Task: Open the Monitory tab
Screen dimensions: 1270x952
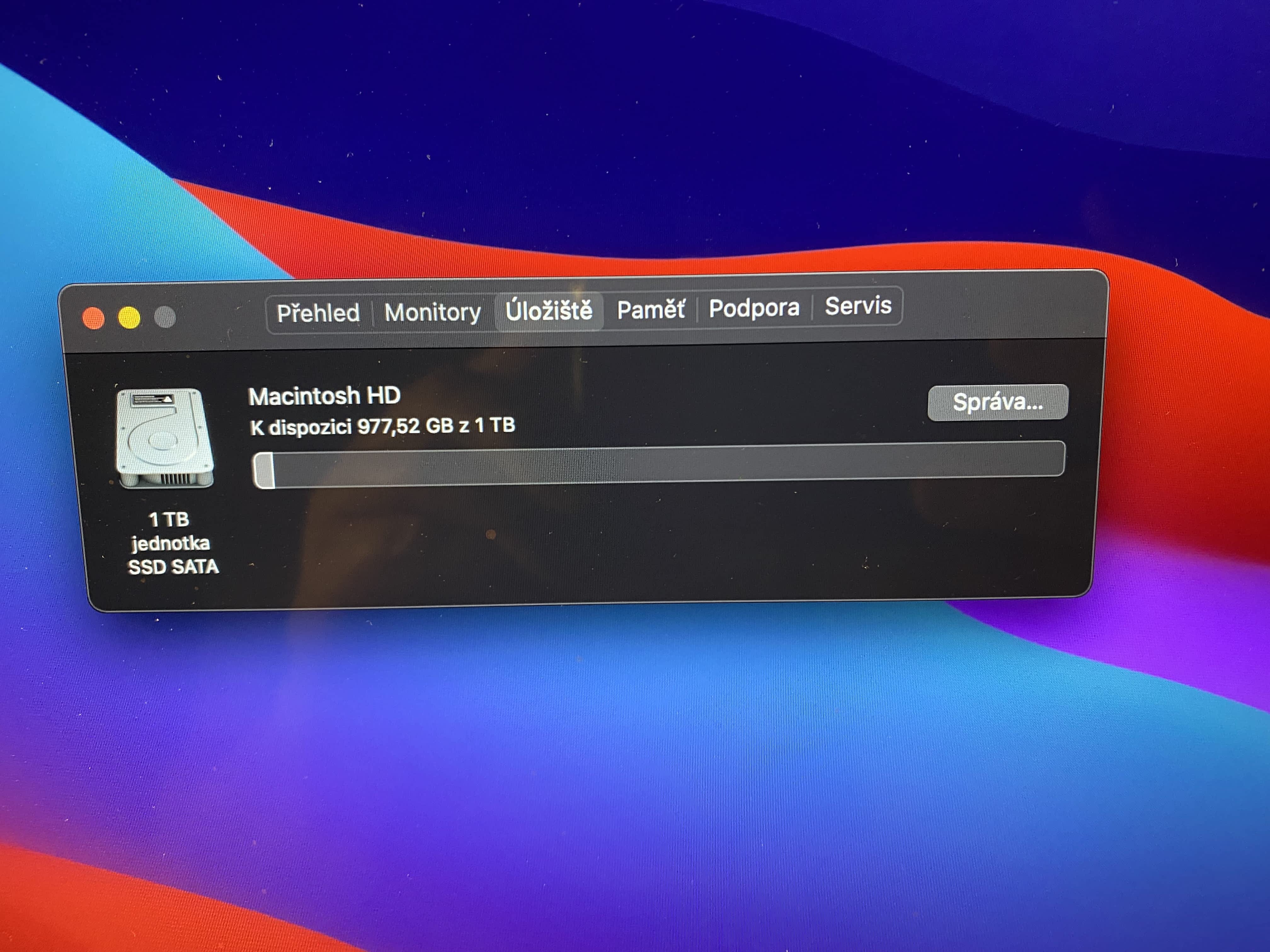Action: [432, 312]
